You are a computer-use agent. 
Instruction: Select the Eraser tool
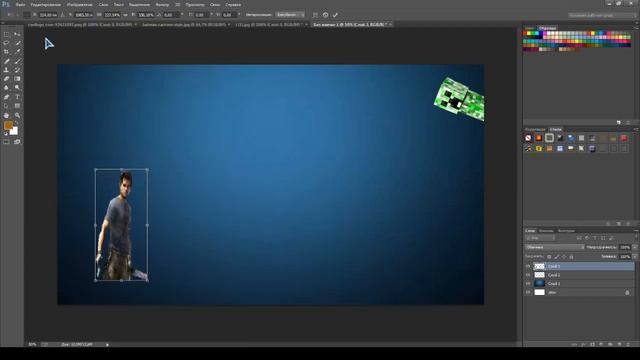(6, 79)
